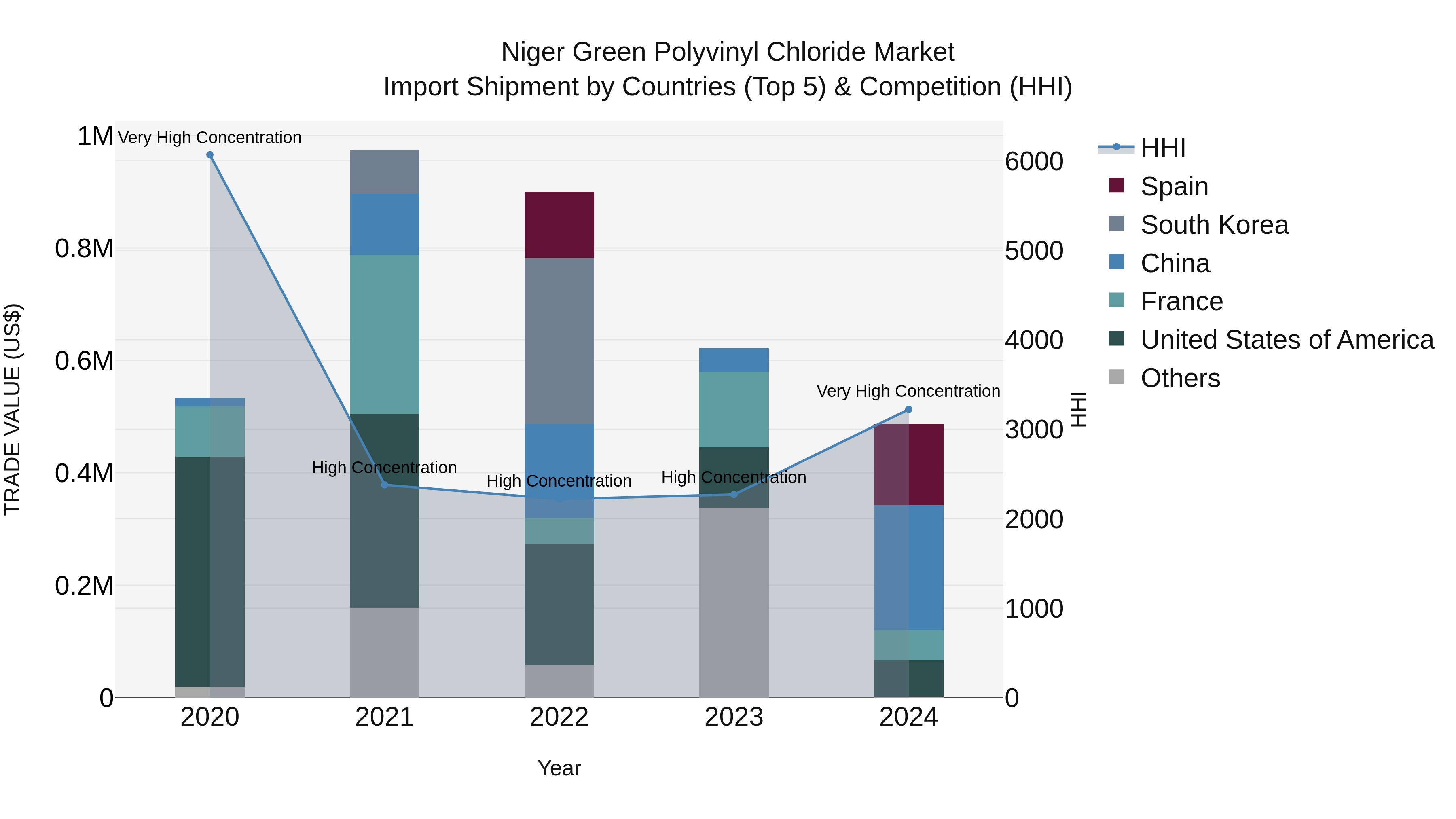Select the China segment in 2021 bar
The image size is (1456, 819).
(384, 224)
